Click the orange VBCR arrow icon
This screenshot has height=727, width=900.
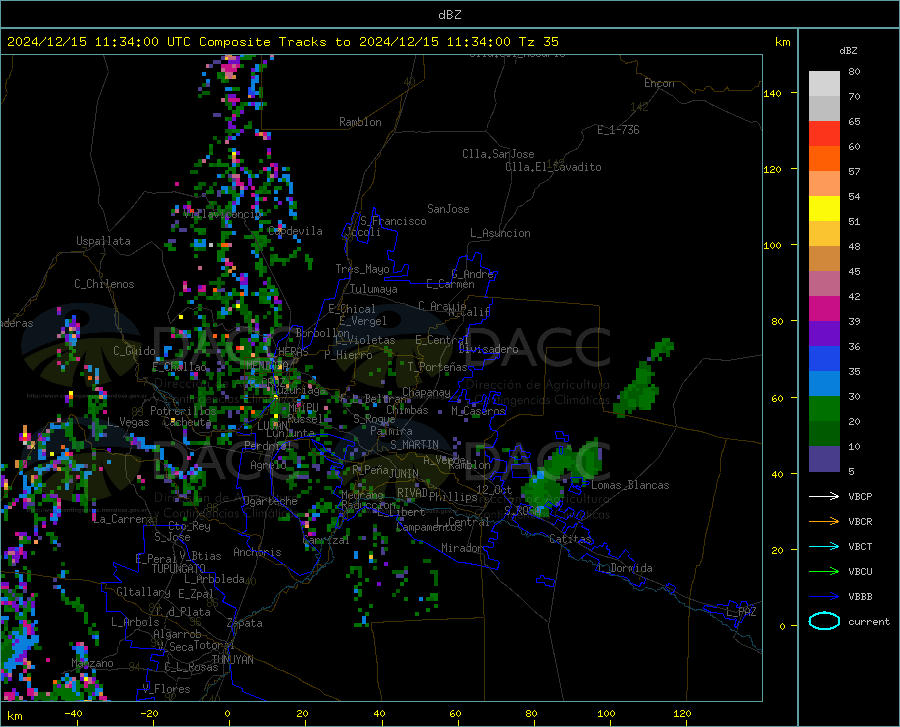tap(824, 522)
